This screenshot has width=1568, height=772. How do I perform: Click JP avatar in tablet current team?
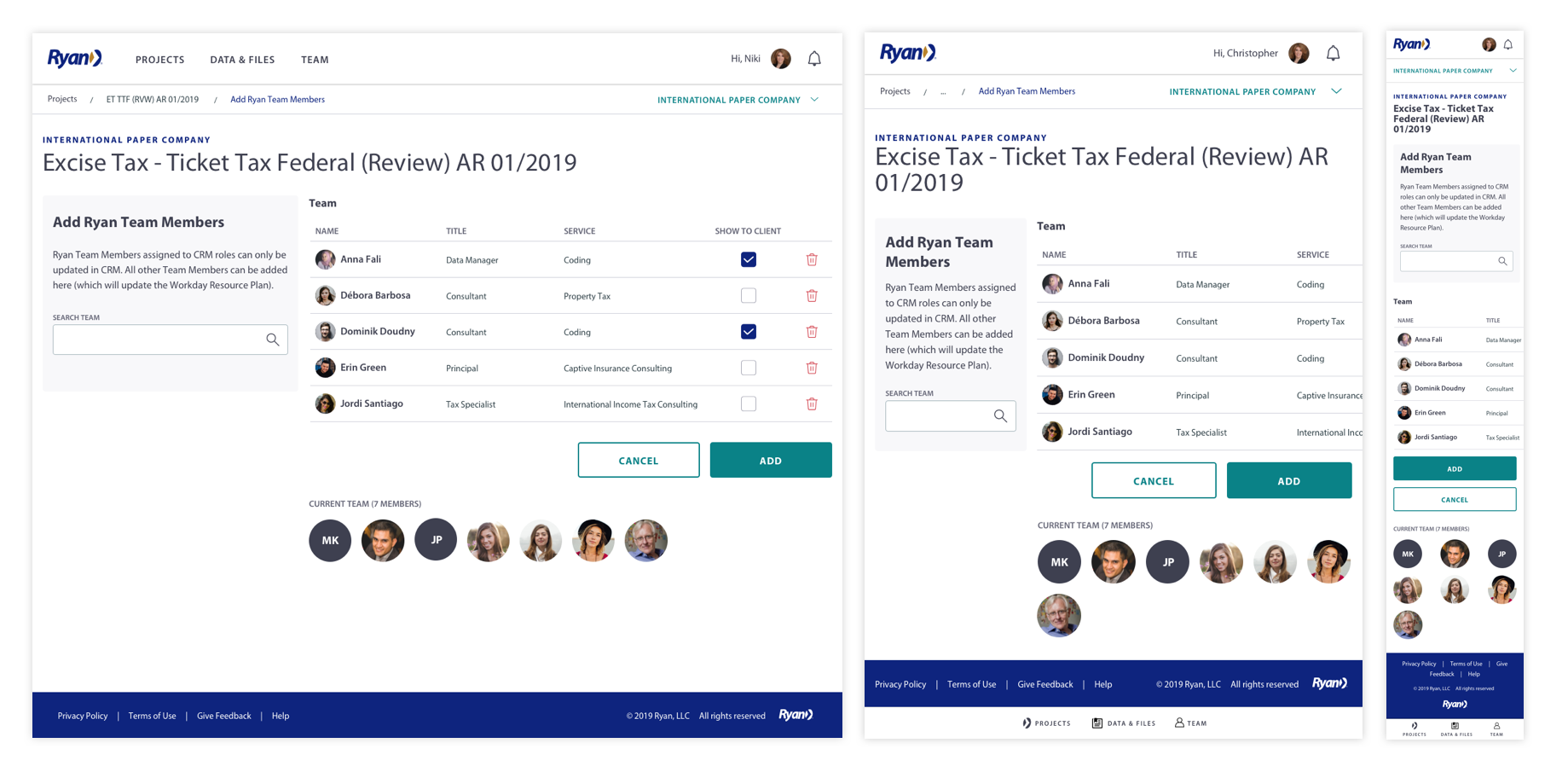point(1168,562)
